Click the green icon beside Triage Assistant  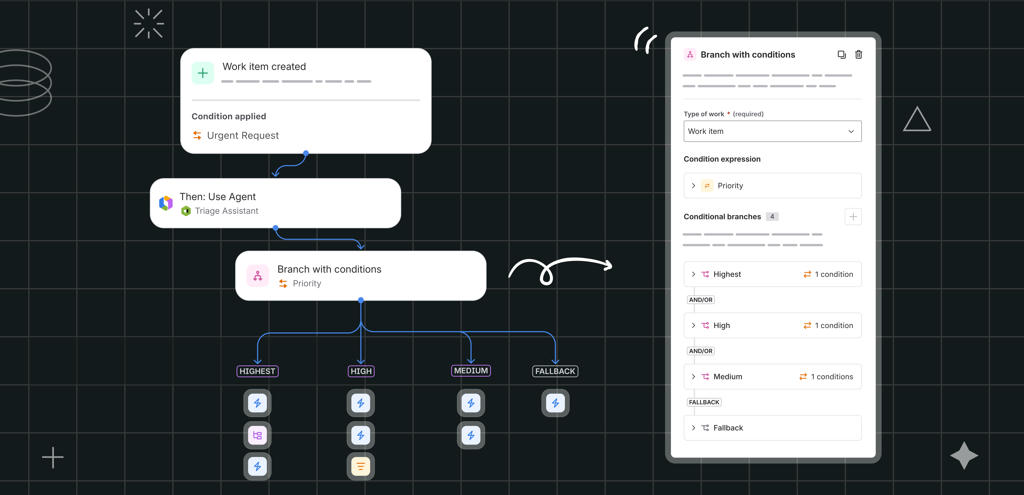[x=186, y=211]
